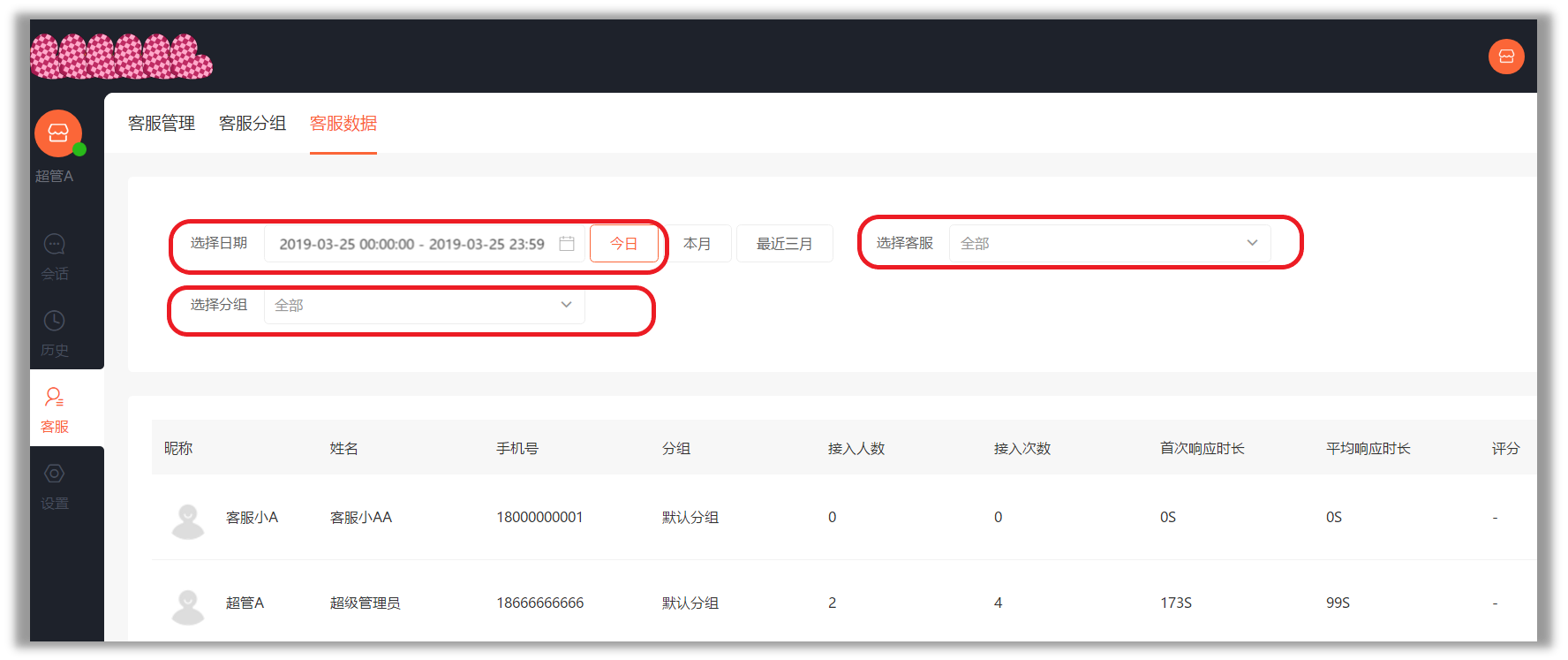This screenshot has height=660, width=1568.
Task: Click the 今日 button
Action: 624,244
